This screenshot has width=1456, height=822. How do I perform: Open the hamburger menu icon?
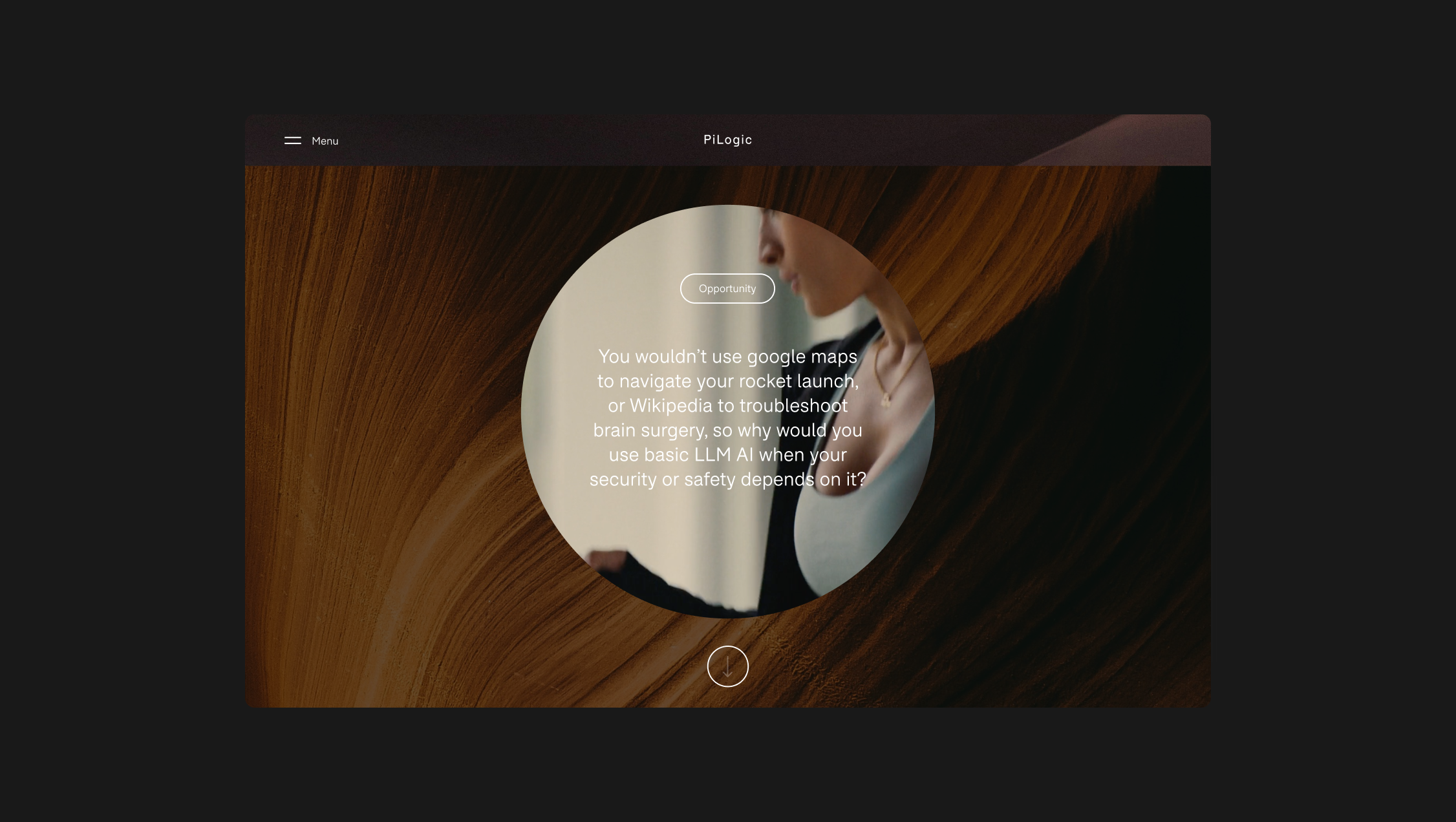(x=292, y=140)
